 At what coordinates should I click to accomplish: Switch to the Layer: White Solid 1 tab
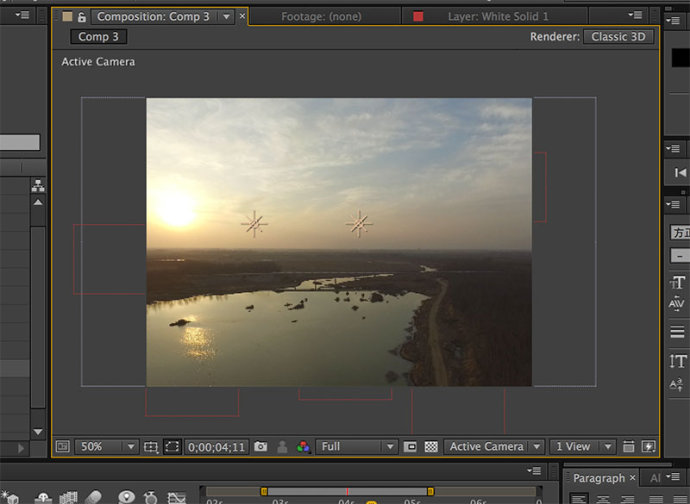point(498,17)
